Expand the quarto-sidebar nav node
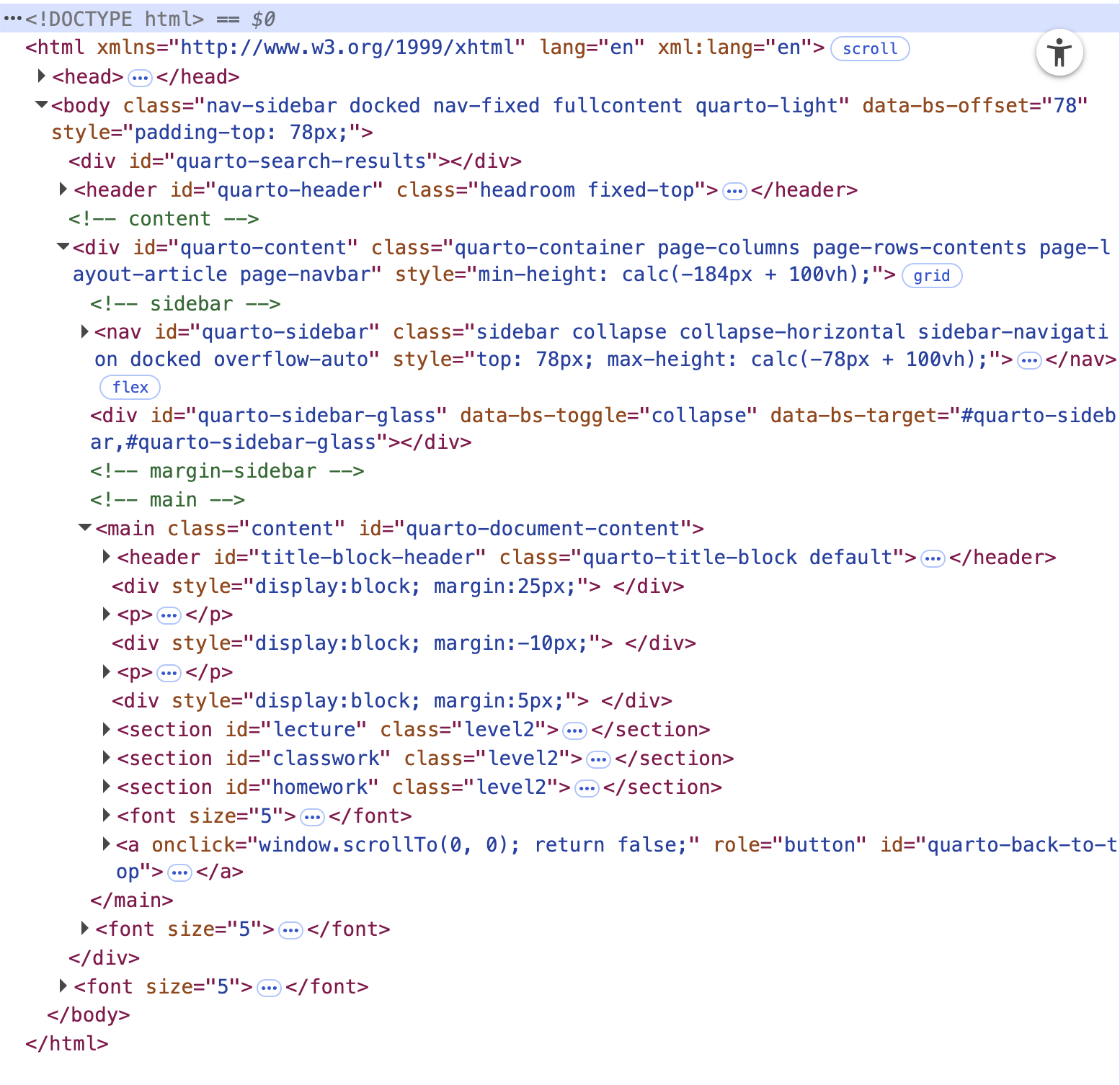Screen dimensions: 1120x1085 pyautogui.click(x=85, y=331)
